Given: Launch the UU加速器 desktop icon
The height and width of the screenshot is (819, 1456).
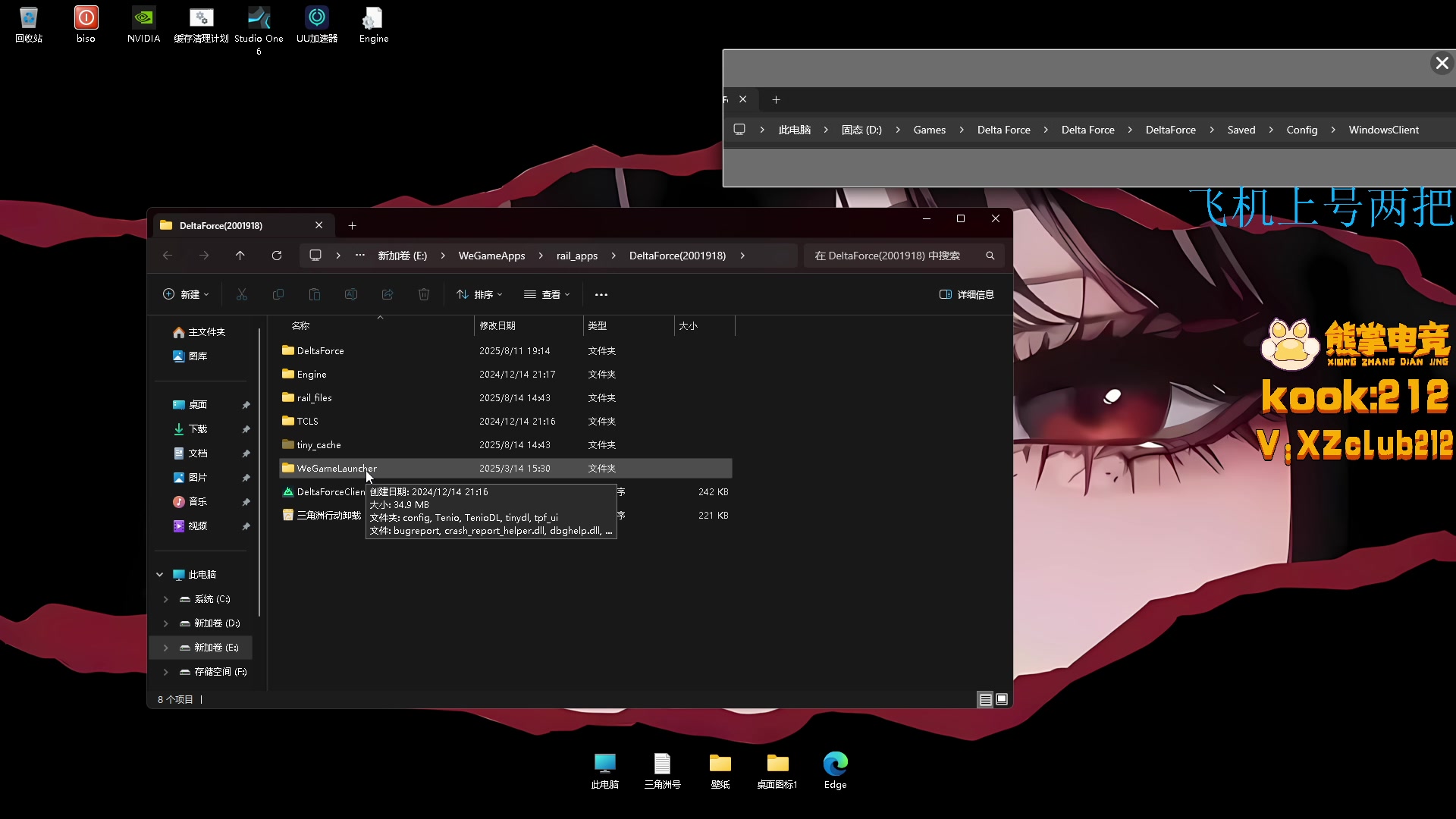Looking at the screenshot, I should point(316,24).
